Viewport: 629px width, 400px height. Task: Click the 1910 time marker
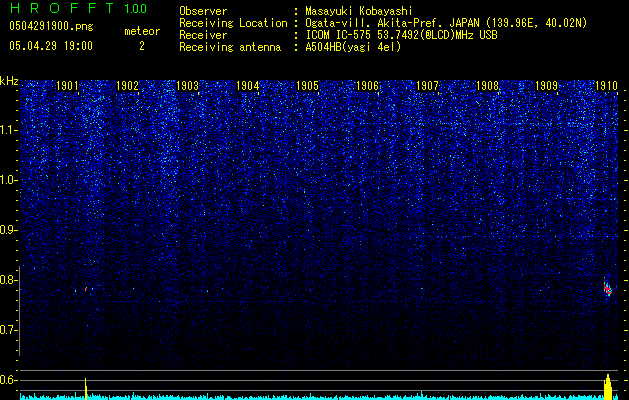pyautogui.click(x=606, y=85)
